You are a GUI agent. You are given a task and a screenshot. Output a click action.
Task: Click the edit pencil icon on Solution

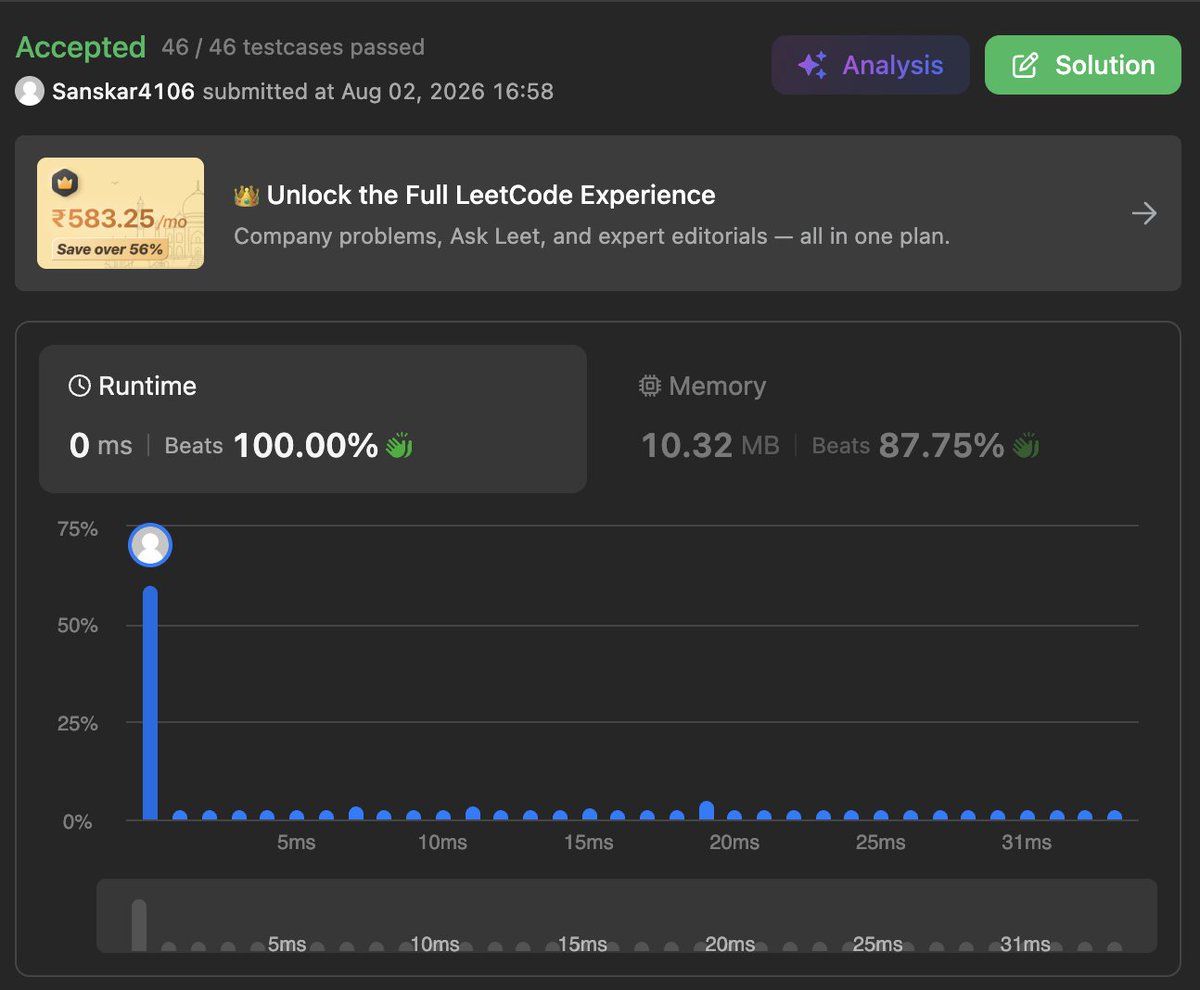(x=1025, y=66)
